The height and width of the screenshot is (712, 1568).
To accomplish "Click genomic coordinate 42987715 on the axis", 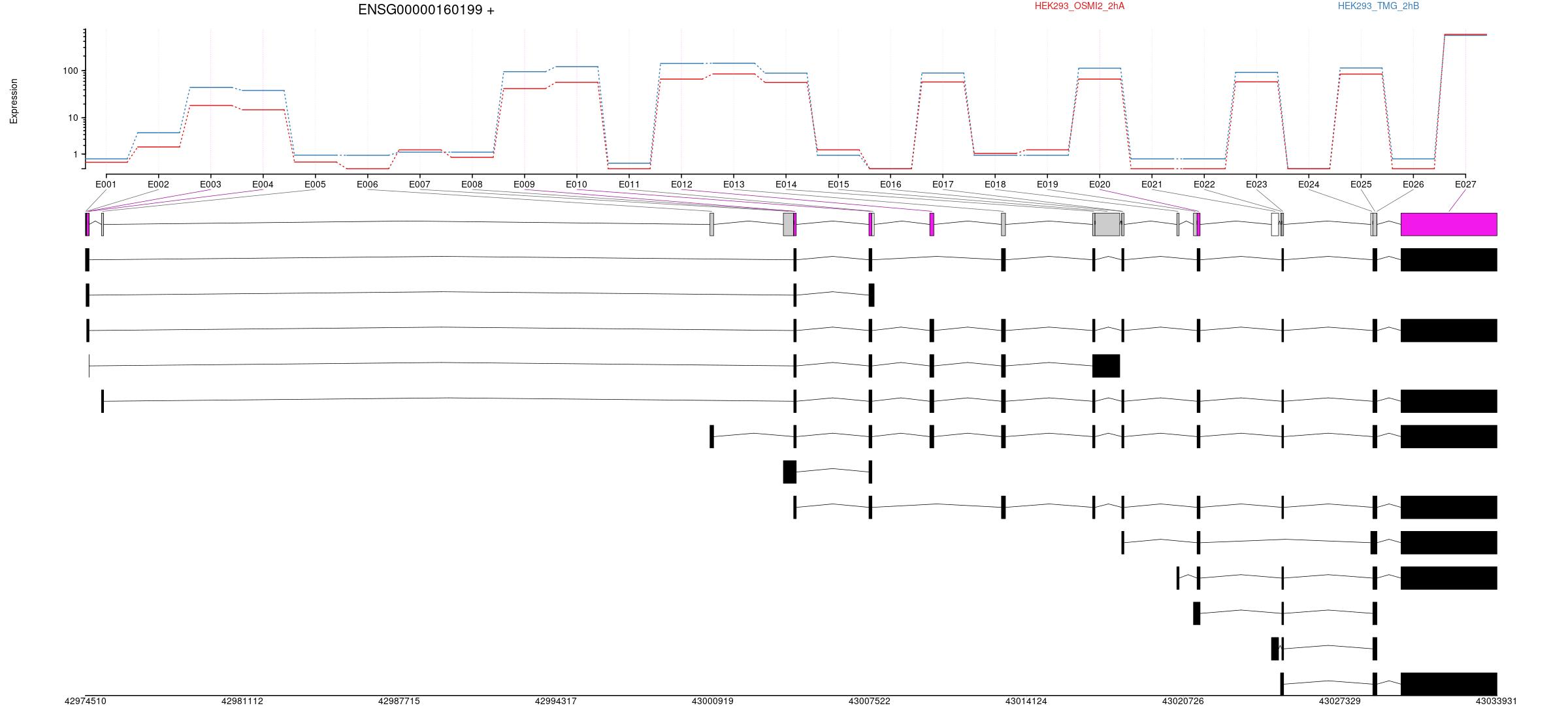I will tap(399, 701).
